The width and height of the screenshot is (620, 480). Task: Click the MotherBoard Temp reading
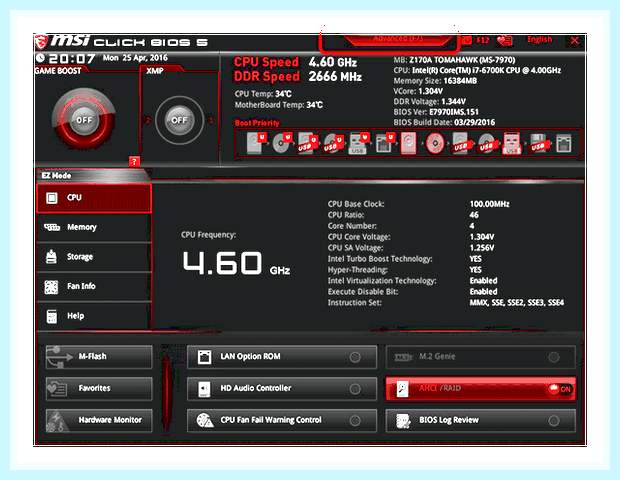278,105
